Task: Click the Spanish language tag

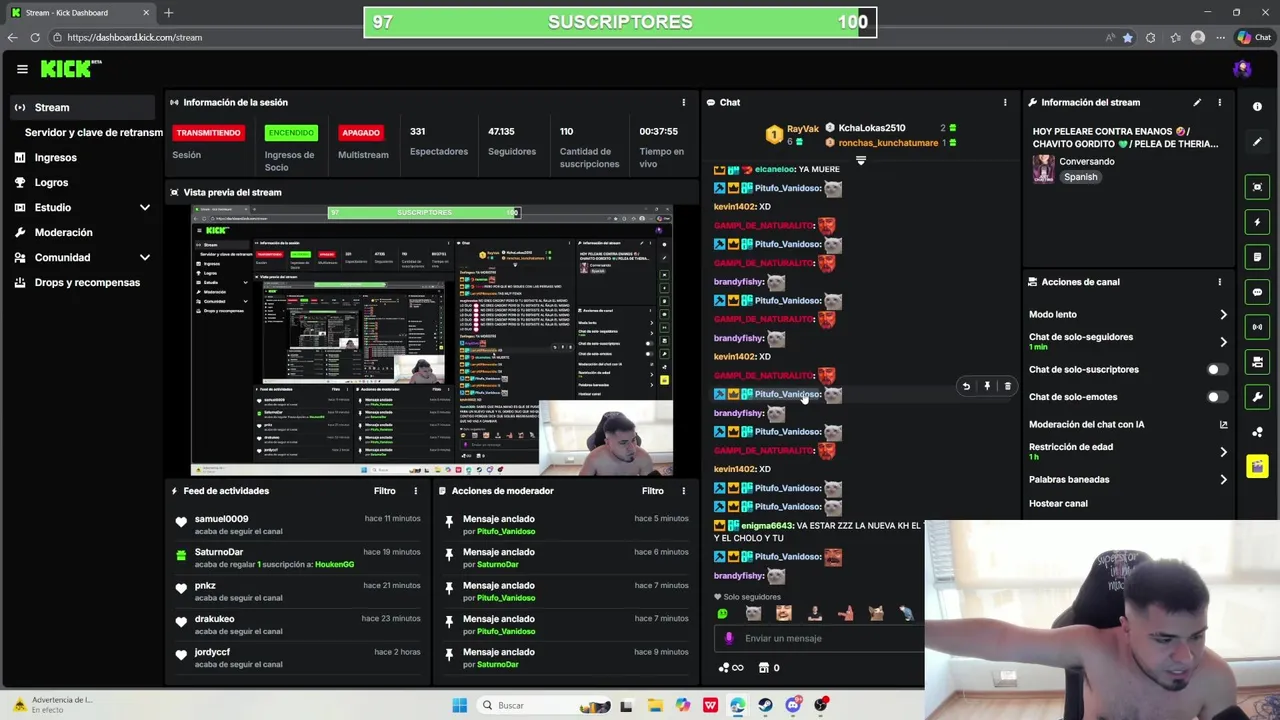Action: pos(1080,177)
